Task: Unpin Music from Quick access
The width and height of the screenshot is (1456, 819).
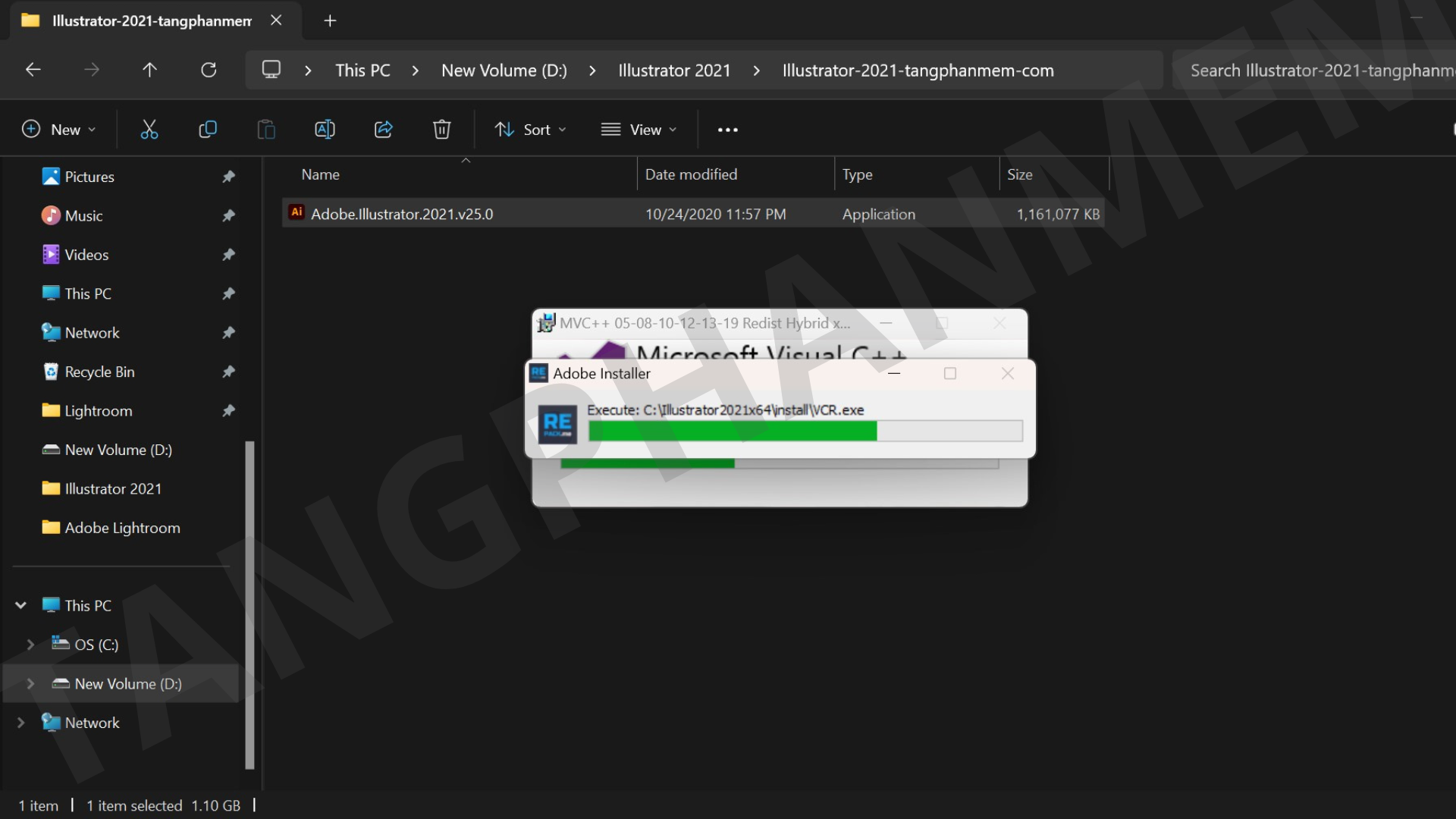Action: [228, 216]
